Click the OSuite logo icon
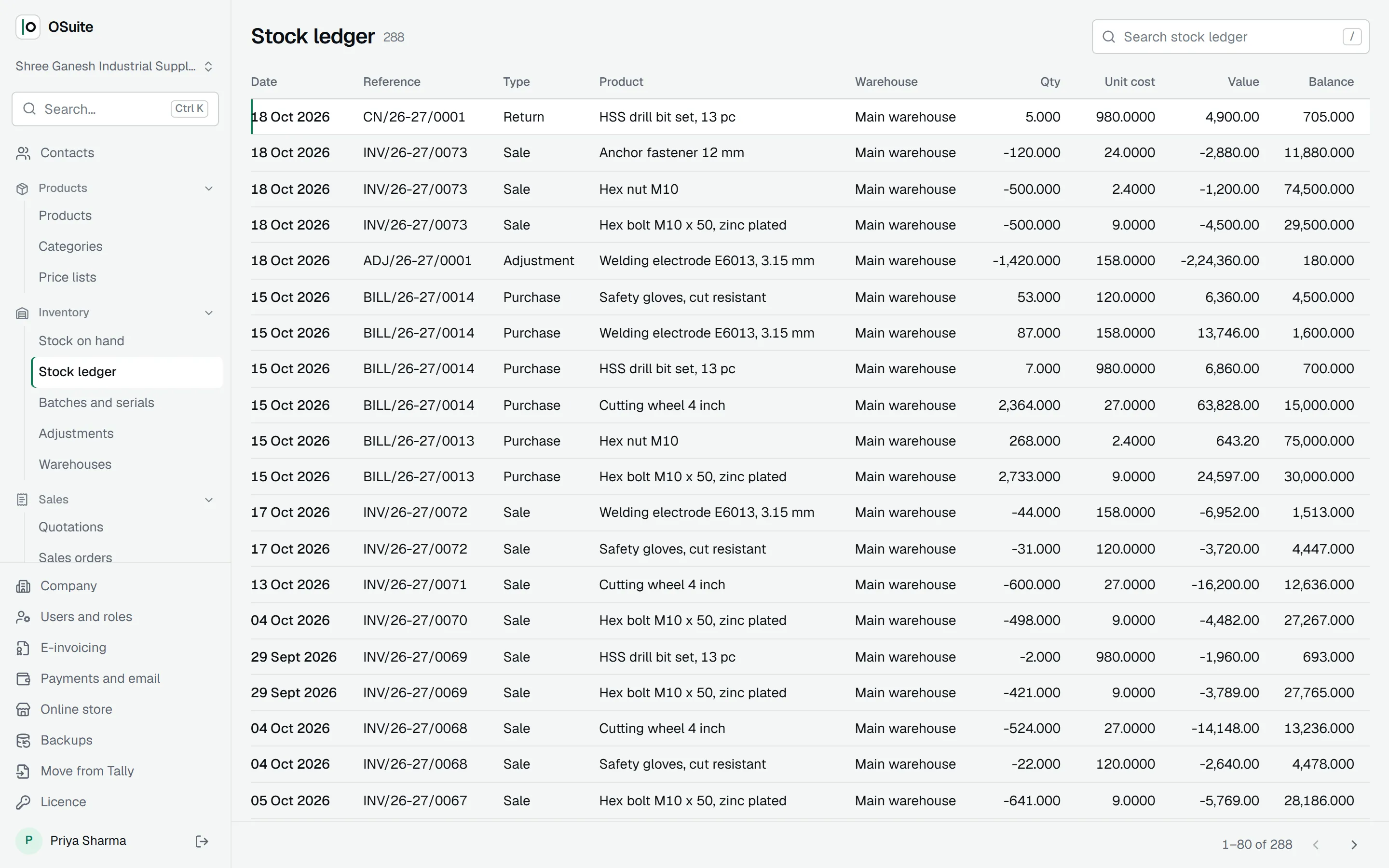Screen dimensions: 1389x868 pos(27,27)
